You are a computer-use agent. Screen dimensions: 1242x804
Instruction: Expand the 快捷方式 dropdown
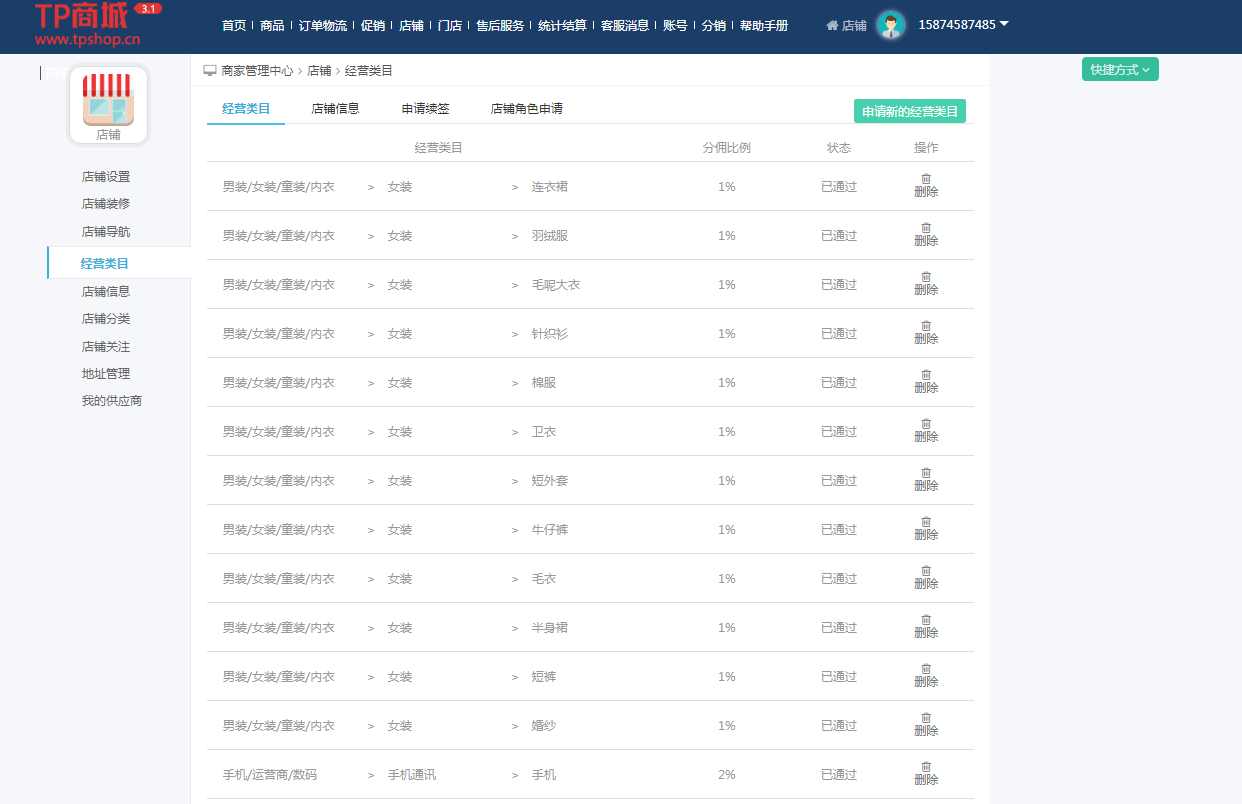point(1119,70)
